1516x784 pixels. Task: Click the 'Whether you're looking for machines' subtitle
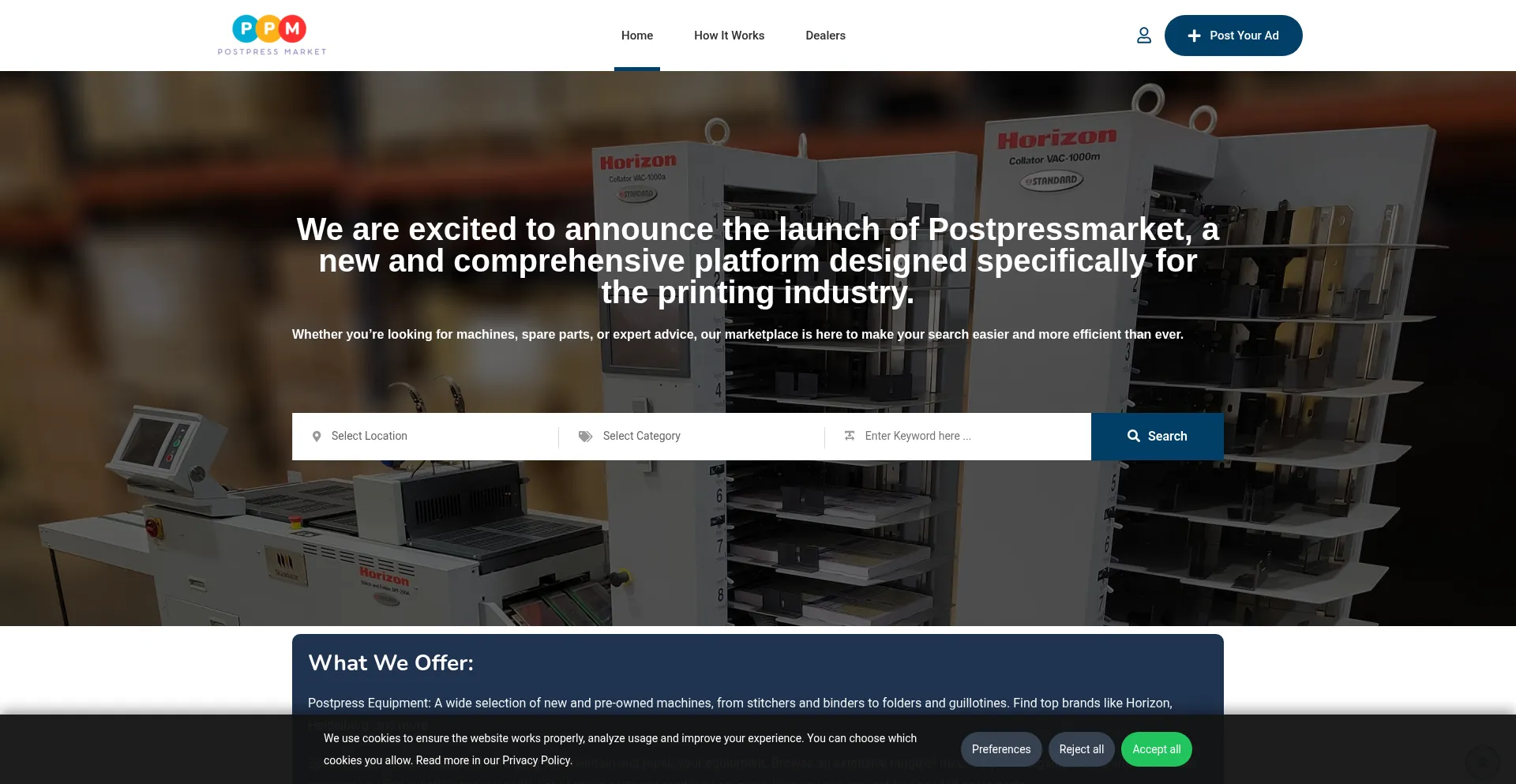[x=737, y=334]
